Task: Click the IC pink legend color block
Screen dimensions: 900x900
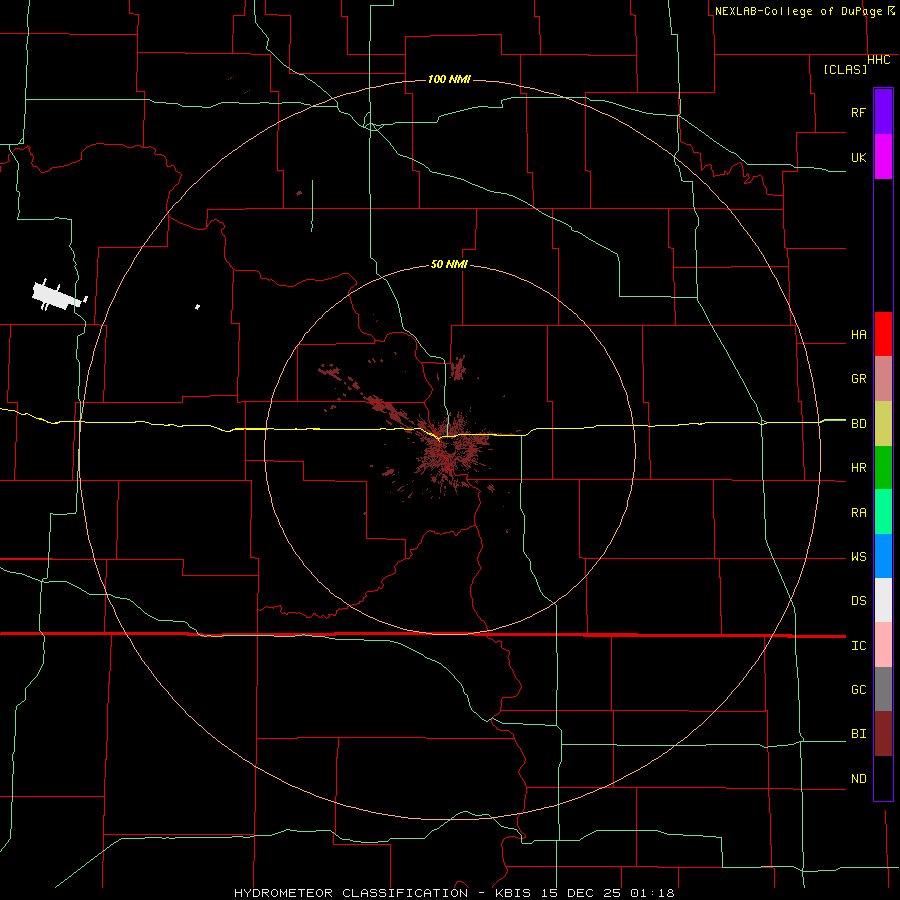Action: (x=883, y=645)
